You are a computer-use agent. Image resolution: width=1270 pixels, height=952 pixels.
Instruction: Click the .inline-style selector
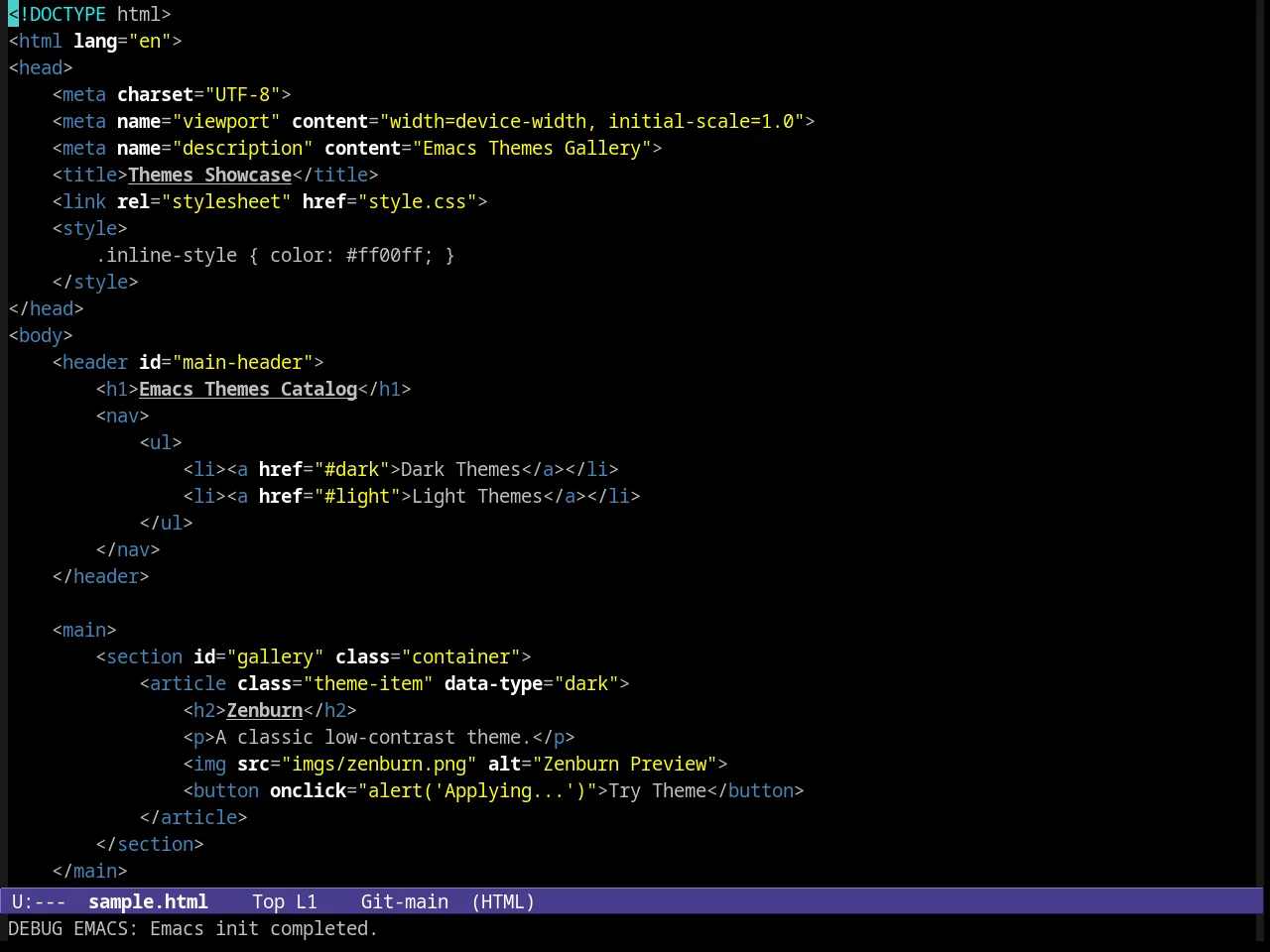167,255
